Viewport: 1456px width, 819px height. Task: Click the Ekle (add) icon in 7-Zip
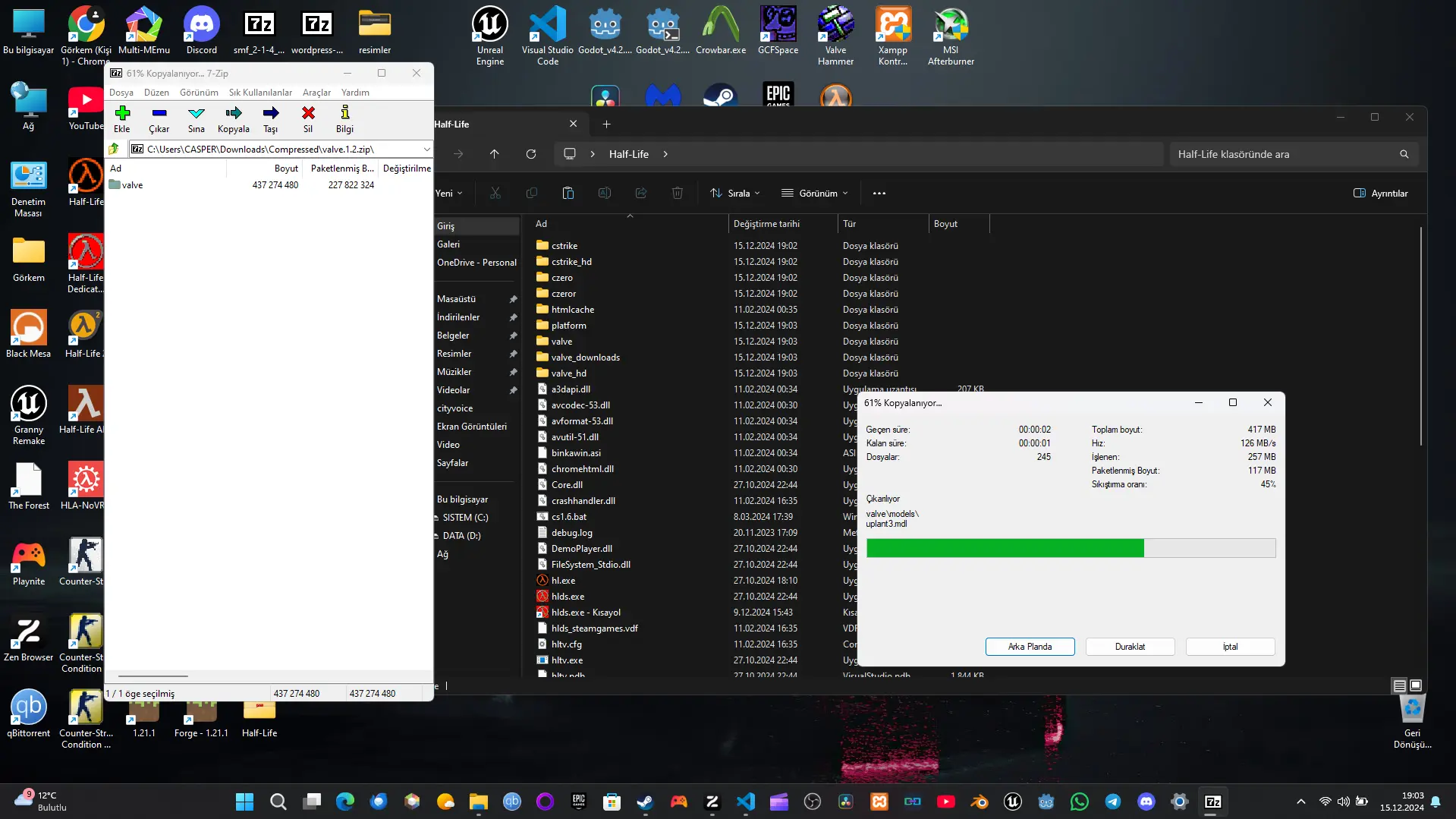pyautogui.click(x=122, y=119)
